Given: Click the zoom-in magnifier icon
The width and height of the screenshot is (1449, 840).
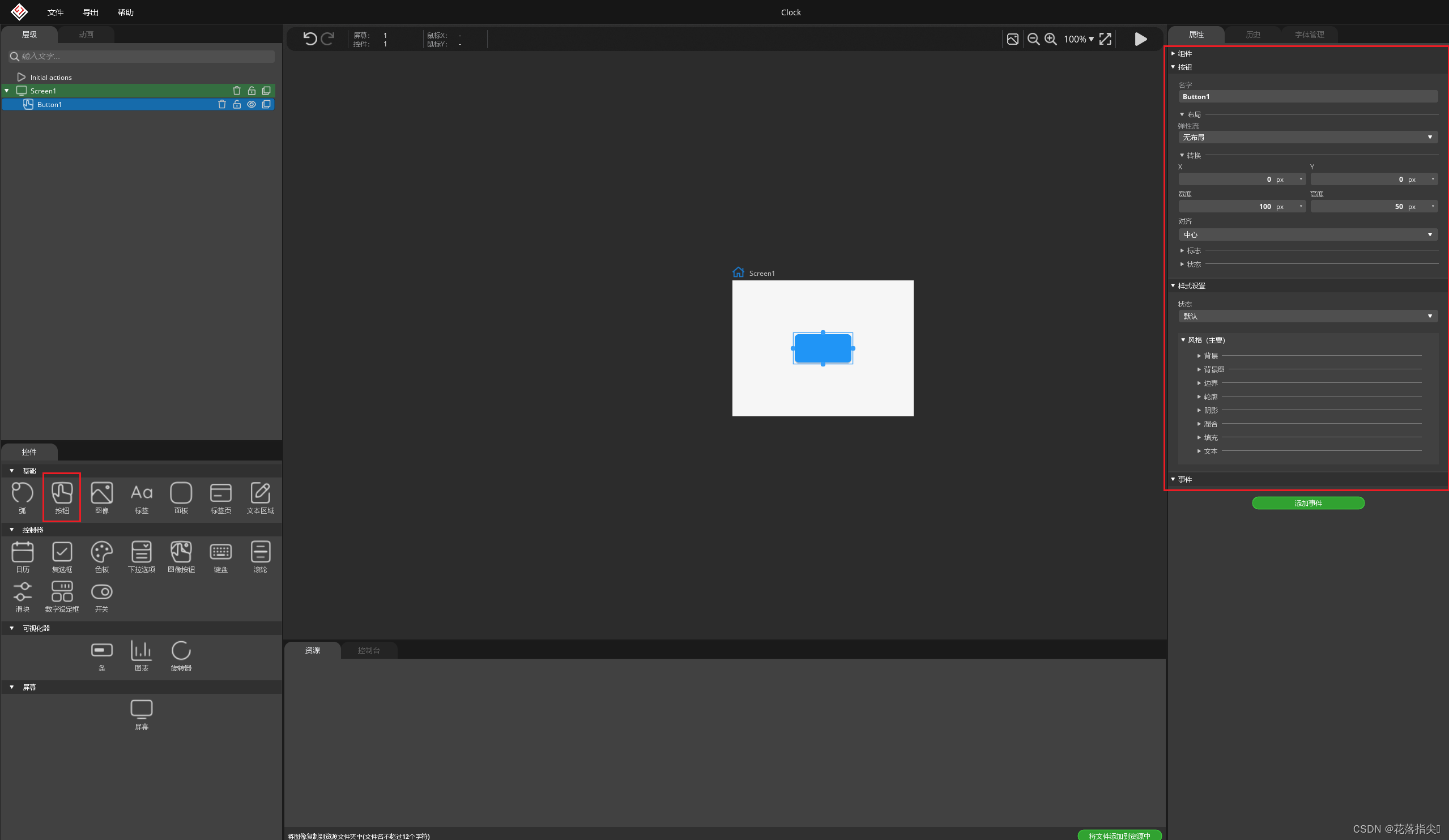Looking at the screenshot, I should tap(1051, 39).
